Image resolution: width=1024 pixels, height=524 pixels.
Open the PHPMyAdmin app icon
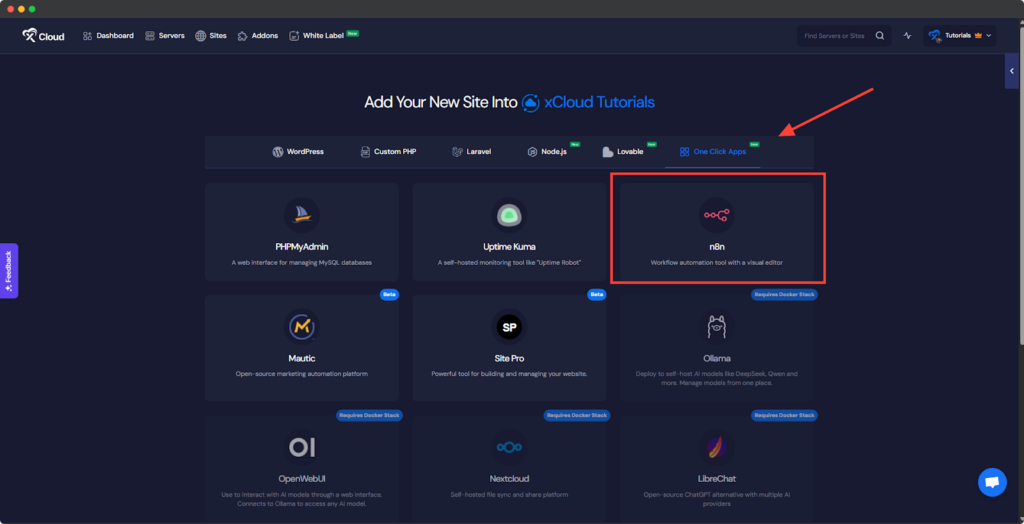click(x=301, y=215)
